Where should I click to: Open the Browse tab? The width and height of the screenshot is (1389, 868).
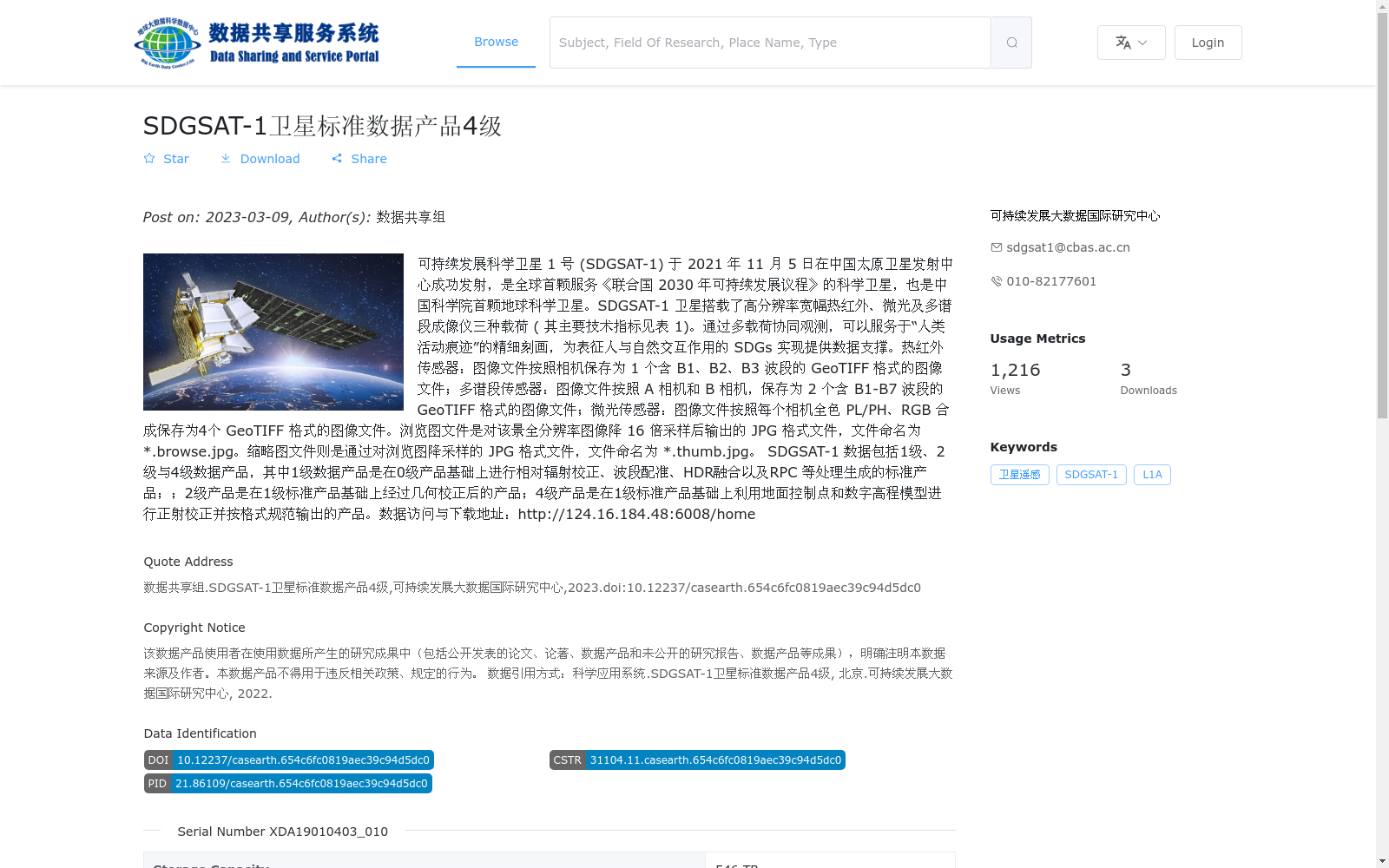pos(496,42)
